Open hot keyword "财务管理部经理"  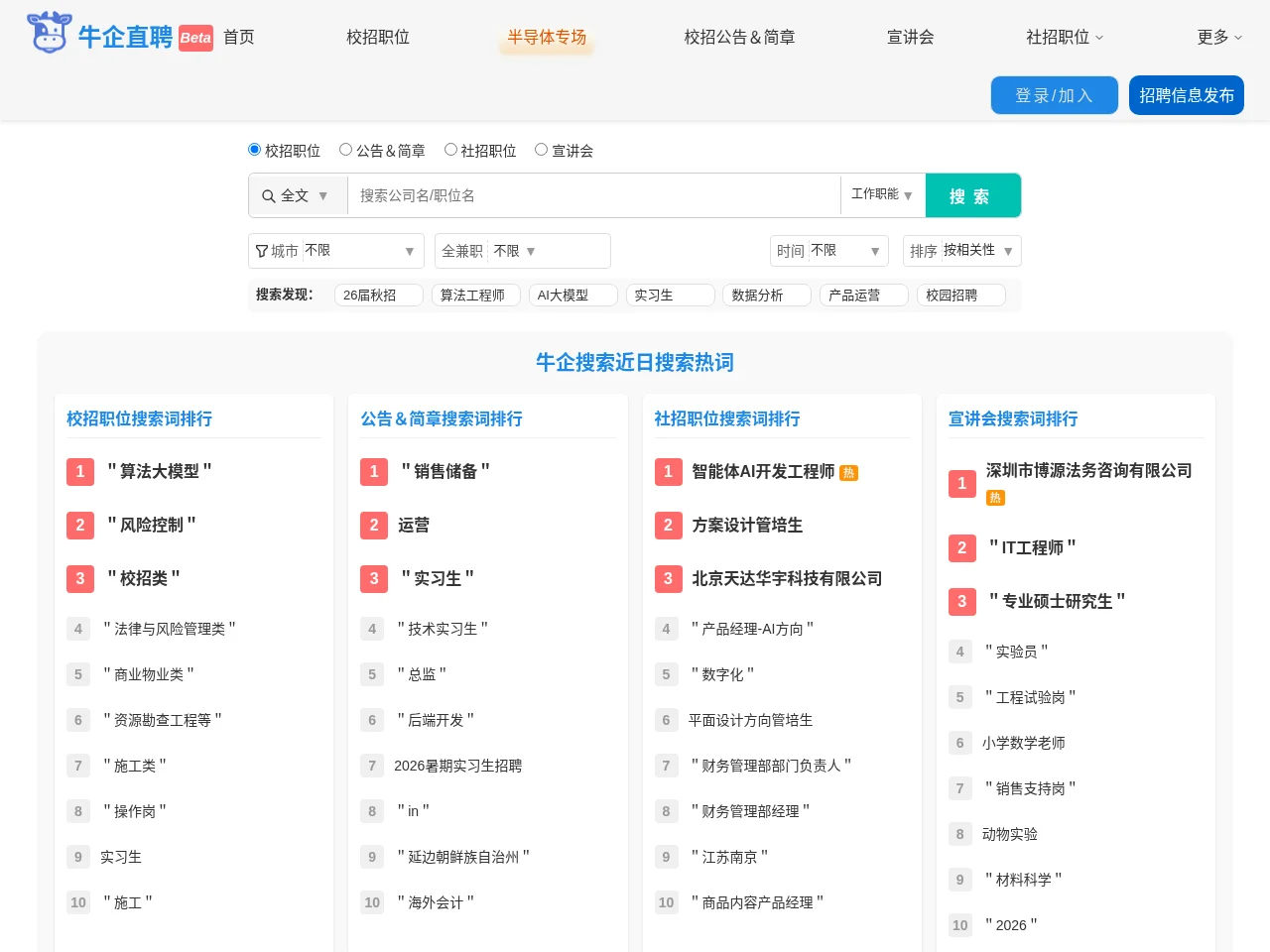coord(750,811)
